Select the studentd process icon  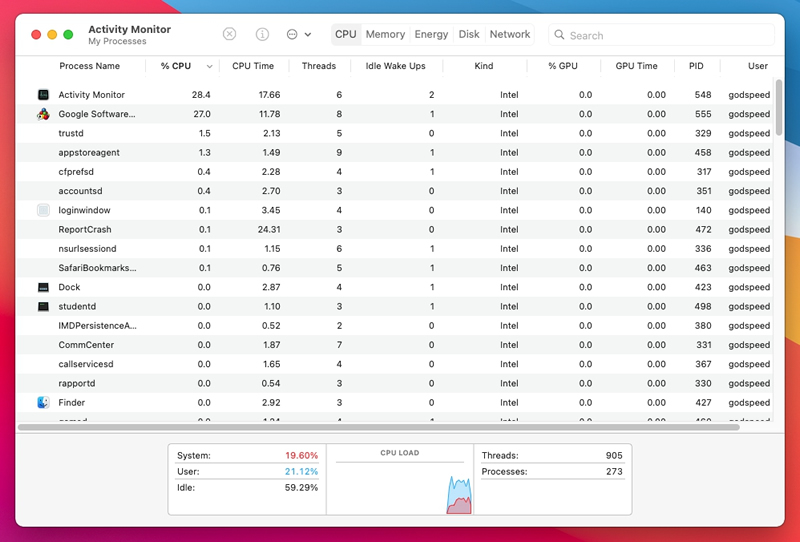click(43, 306)
